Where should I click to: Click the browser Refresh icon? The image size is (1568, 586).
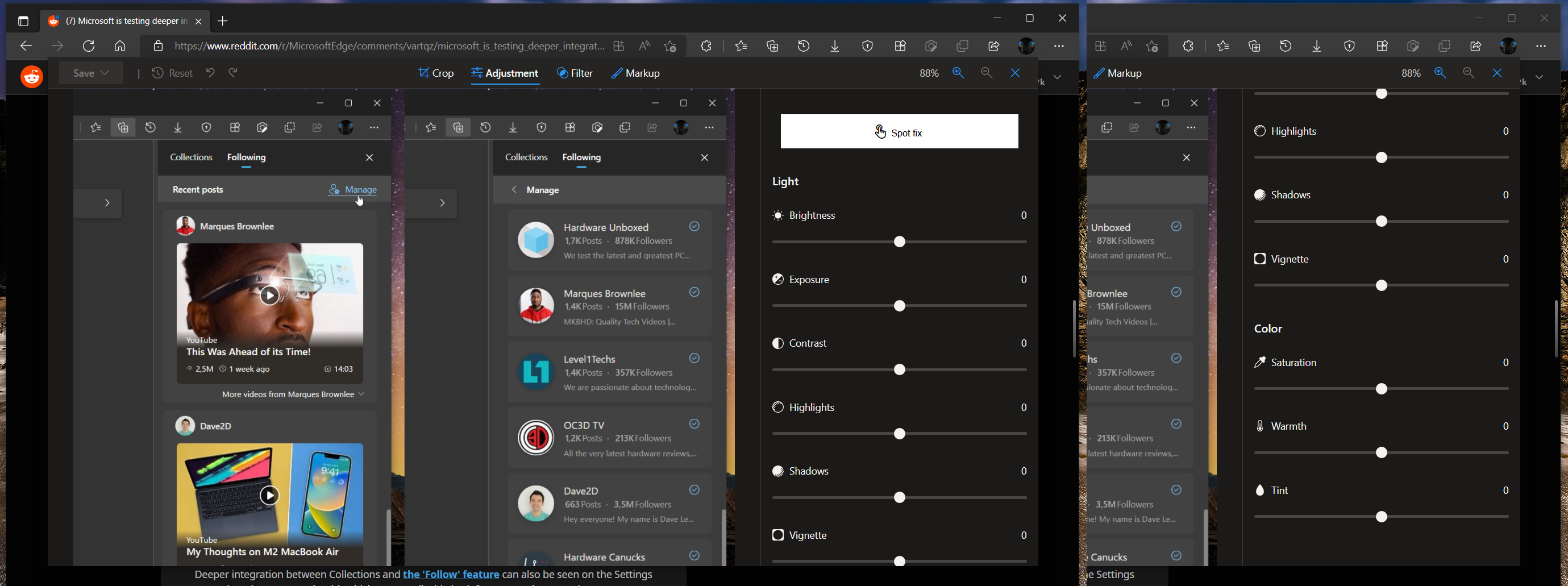(89, 46)
